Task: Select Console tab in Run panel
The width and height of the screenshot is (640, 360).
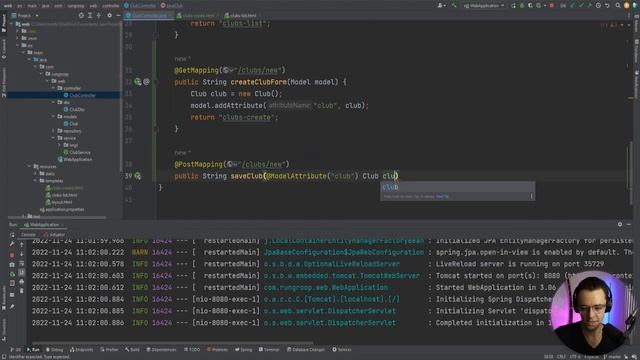Action: tap(28, 235)
